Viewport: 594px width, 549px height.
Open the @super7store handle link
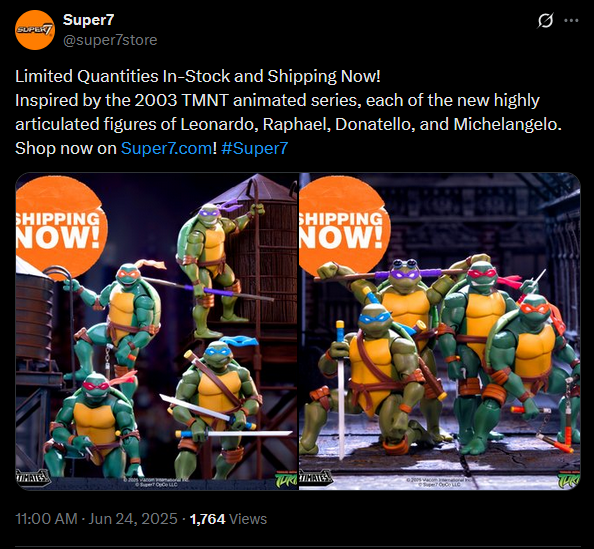point(110,40)
